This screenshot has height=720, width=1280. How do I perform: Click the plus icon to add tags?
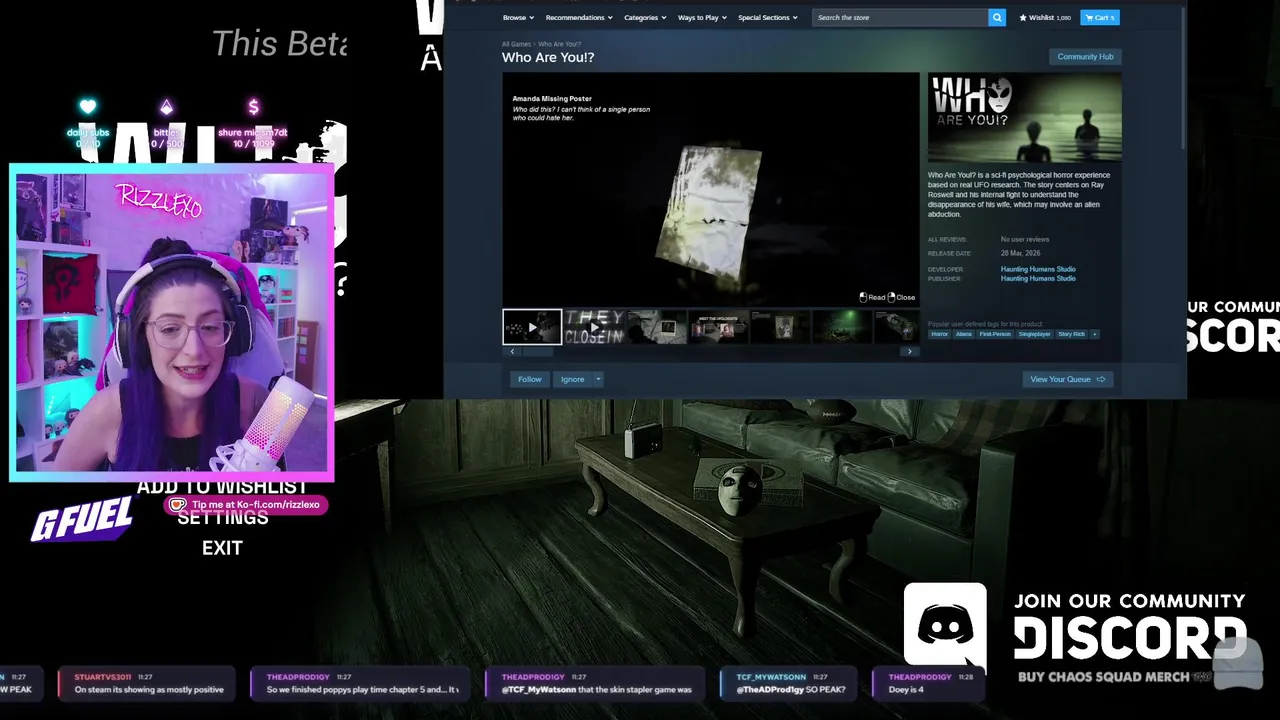coord(1095,334)
